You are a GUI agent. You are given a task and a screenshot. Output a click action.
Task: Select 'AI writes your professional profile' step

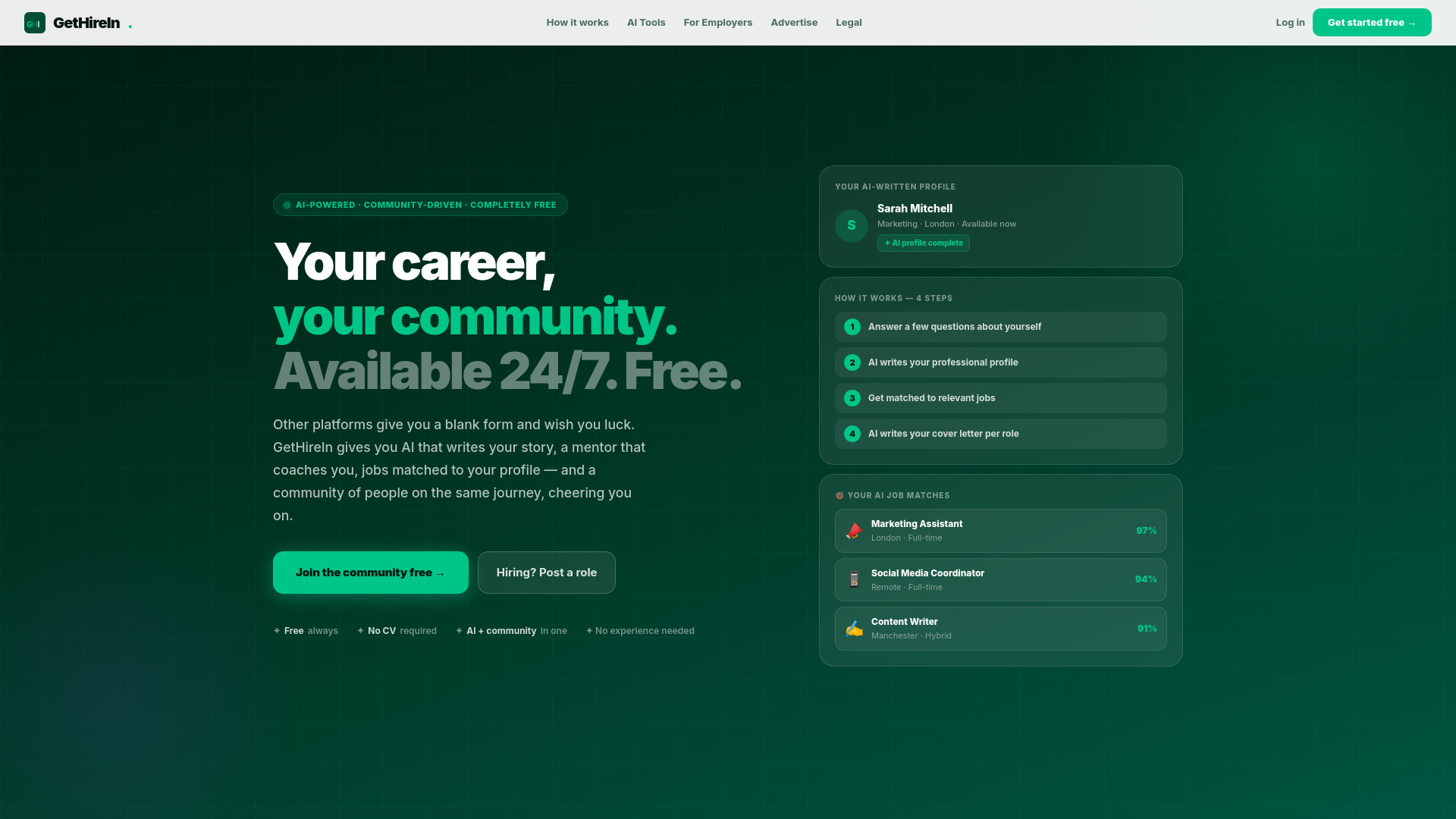coord(1001,362)
